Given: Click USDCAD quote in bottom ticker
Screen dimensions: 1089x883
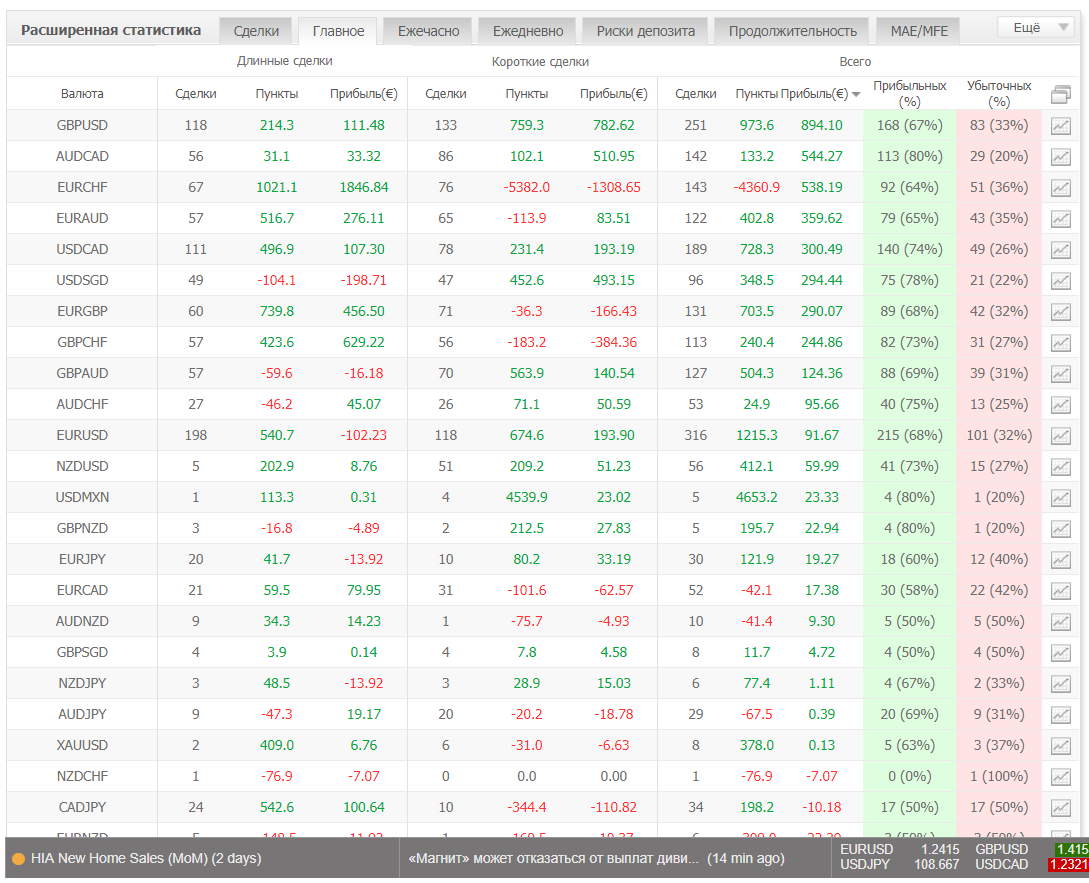Looking at the screenshot, I should click(x=1031, y=865).
